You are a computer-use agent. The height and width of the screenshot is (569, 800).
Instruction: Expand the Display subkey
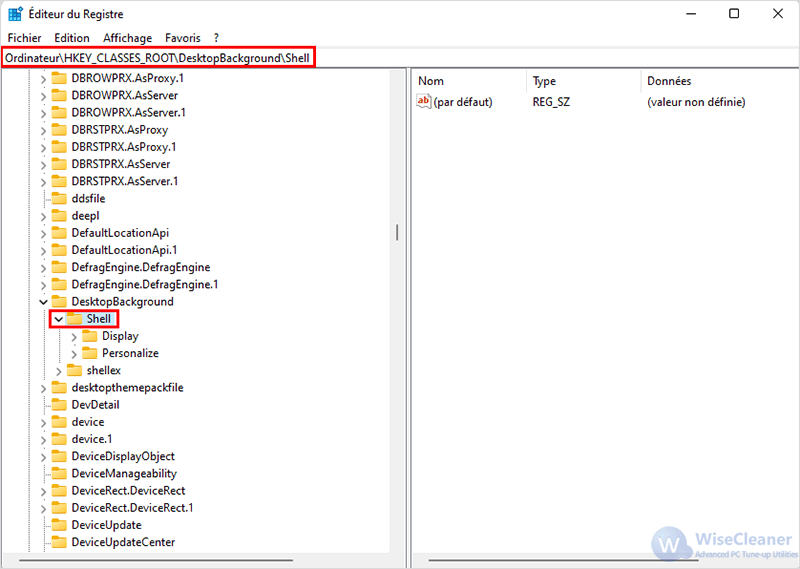74,337
